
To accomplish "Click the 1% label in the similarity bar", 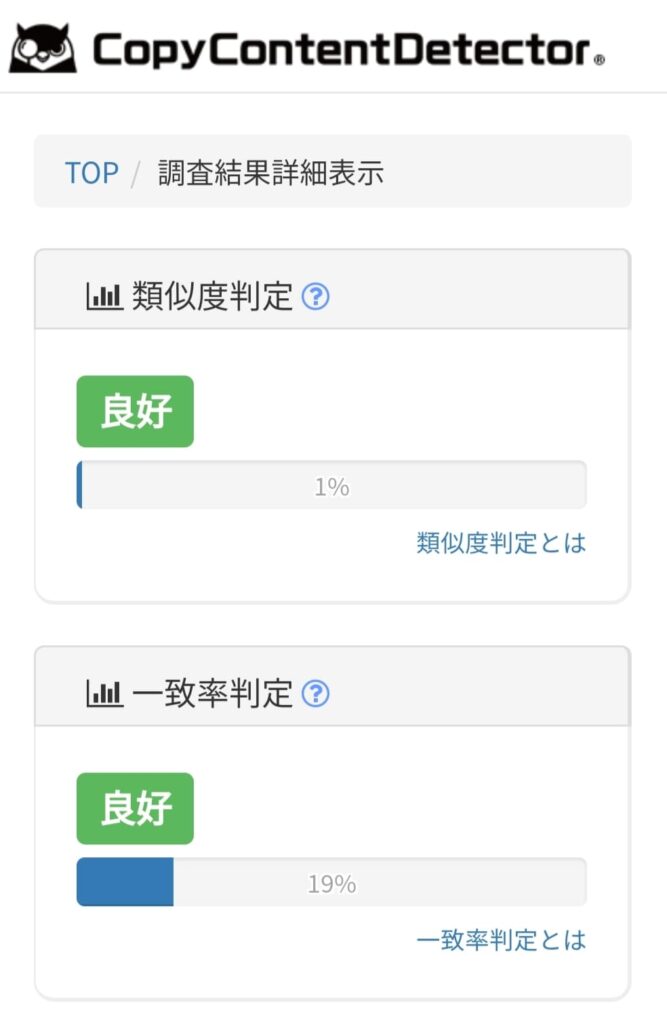I will [332, 487].
